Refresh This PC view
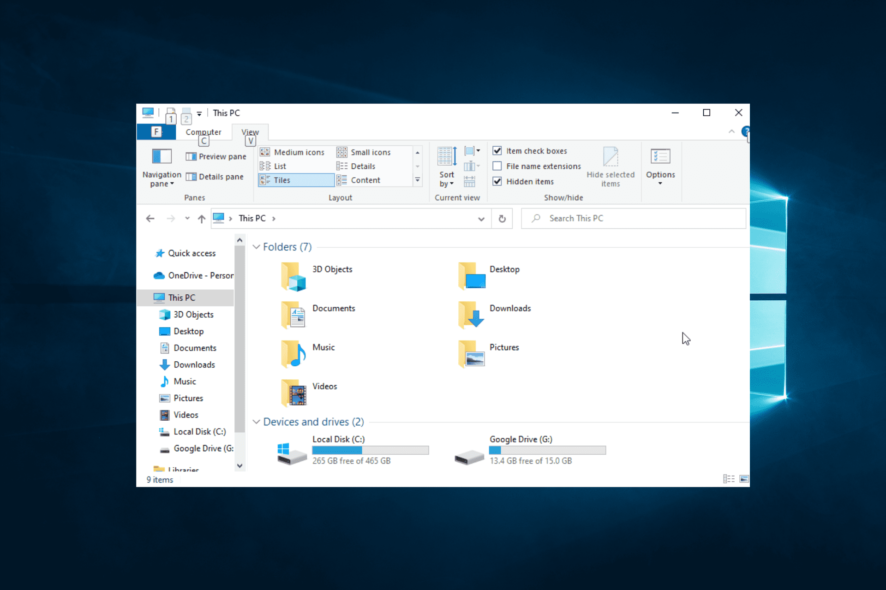Viewport: 886px width, 590px height. tap(502, 219)
